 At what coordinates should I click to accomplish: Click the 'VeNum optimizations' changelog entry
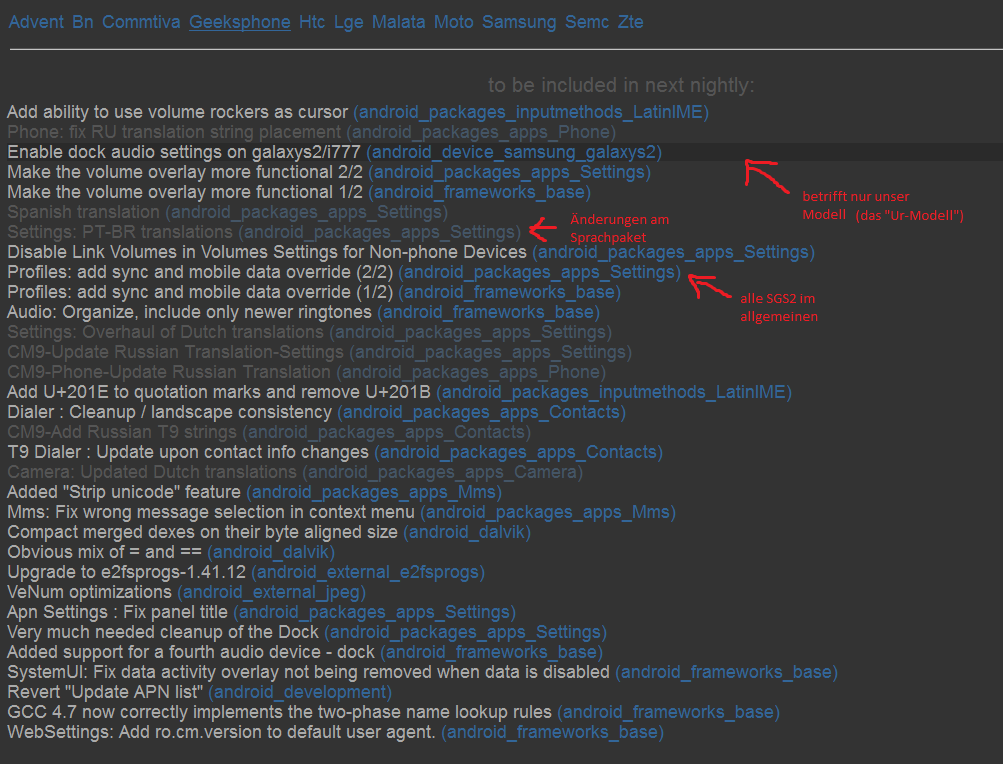[x=89, y=592]
